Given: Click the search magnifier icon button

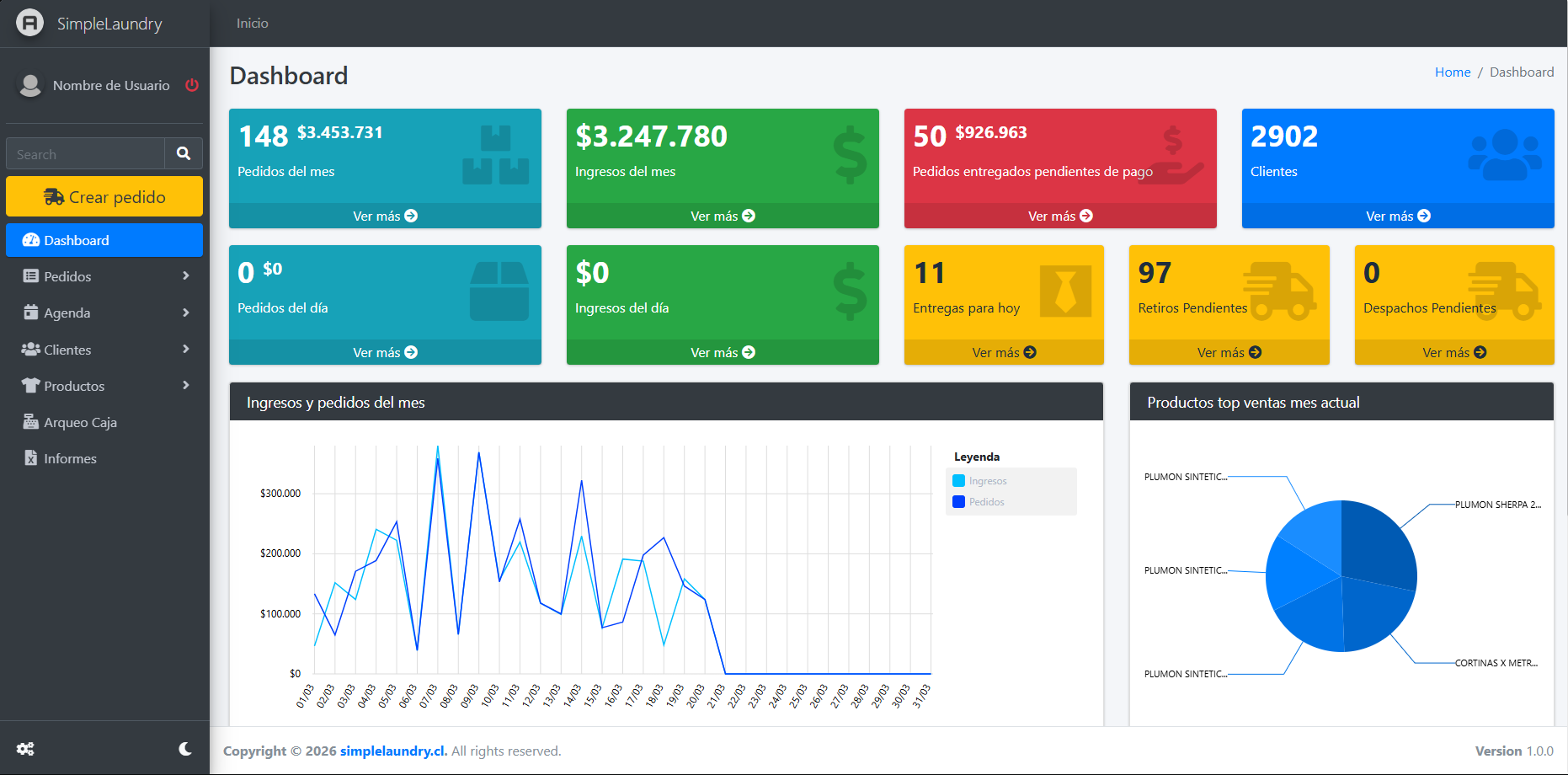Looking at the screenshot, I should 184,153.
